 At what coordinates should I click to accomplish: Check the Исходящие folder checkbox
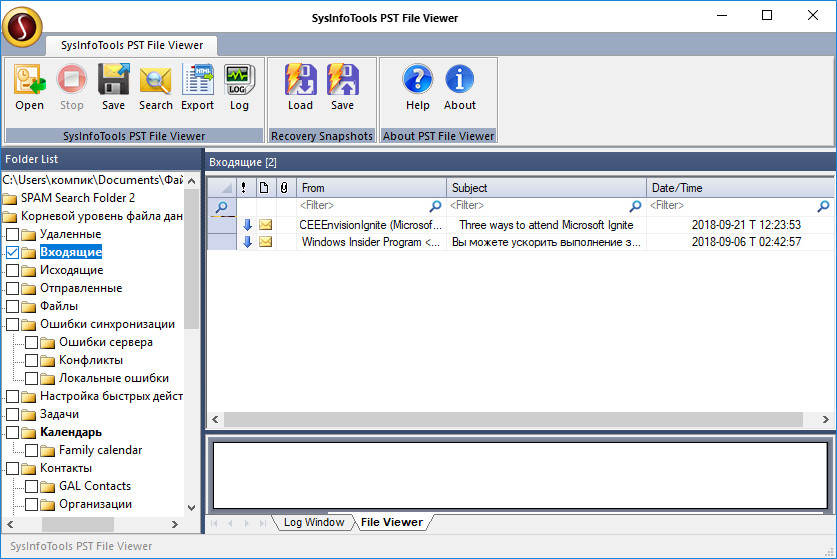point(13,270)
